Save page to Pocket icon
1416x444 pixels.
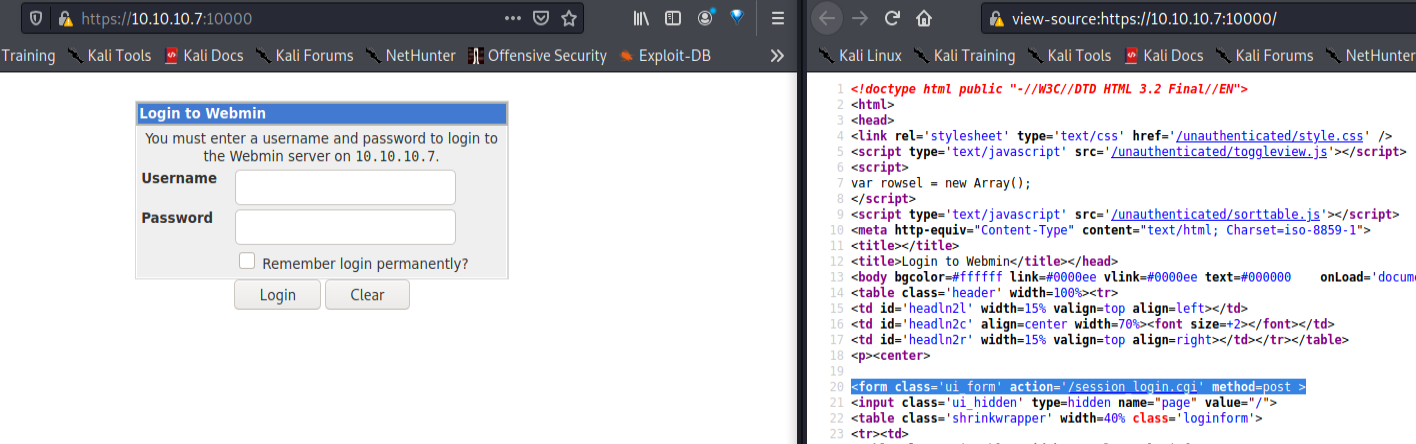pos(541,18)
